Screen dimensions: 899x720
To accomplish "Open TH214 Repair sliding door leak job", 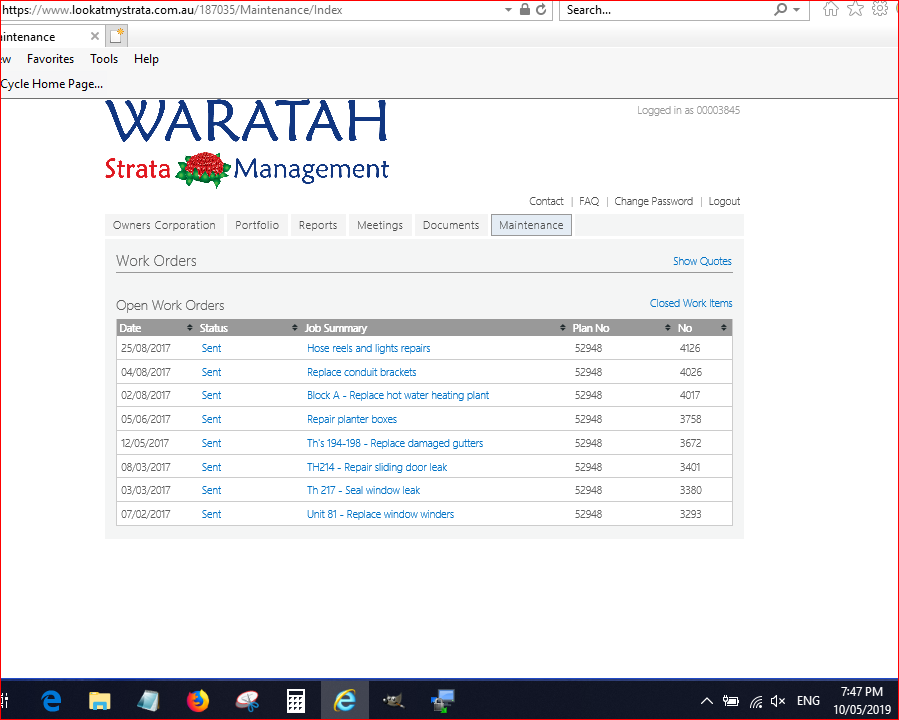I will (377, 467).
